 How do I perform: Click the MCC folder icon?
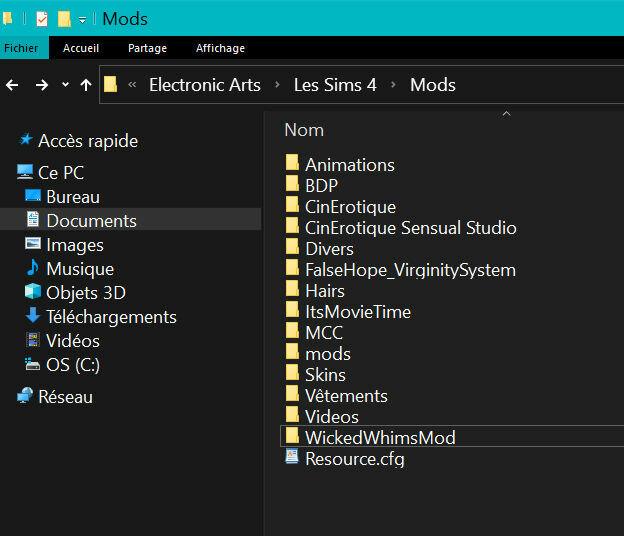tap(292, 330)
